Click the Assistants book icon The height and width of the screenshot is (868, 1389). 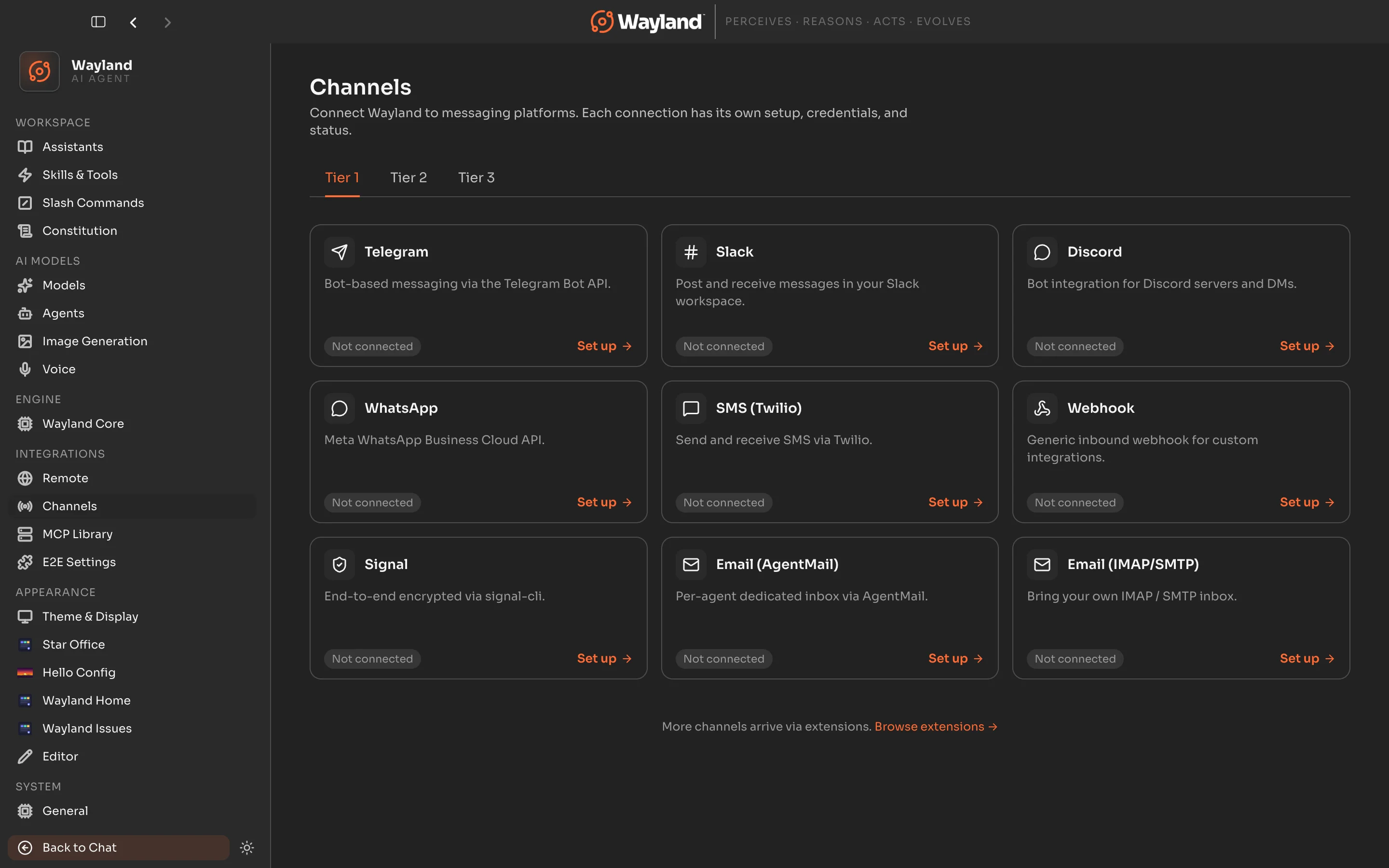coord(25,147)
